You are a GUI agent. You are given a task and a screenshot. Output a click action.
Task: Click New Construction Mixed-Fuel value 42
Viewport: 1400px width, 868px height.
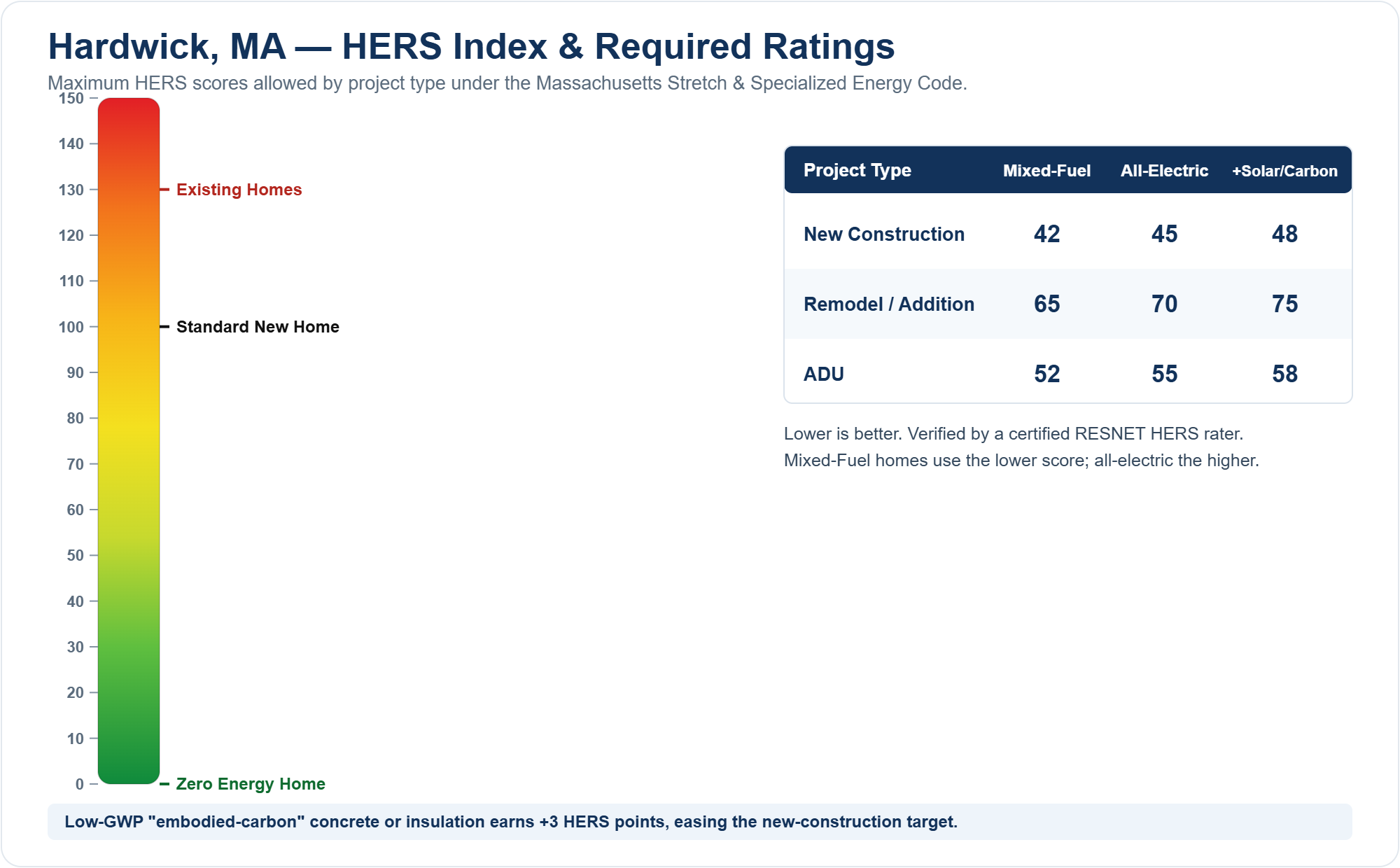point(1047,234)
